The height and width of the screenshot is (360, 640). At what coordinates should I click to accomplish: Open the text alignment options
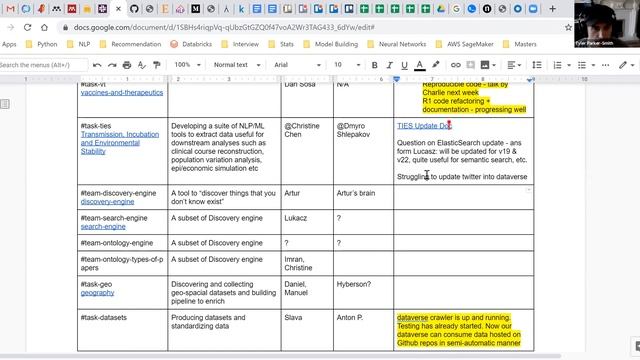pyautogui.click(x=513, y=65)
